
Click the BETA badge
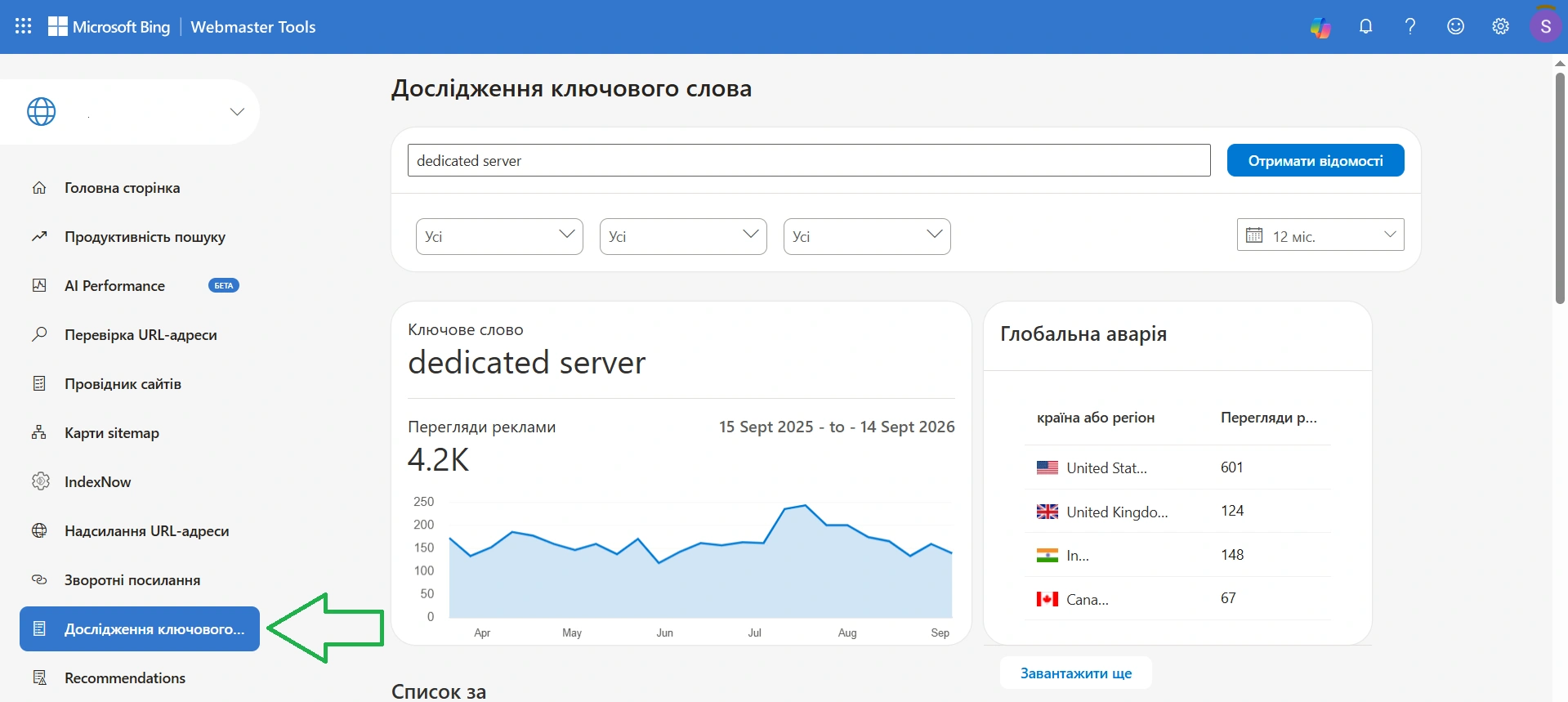tap(224, 286)
